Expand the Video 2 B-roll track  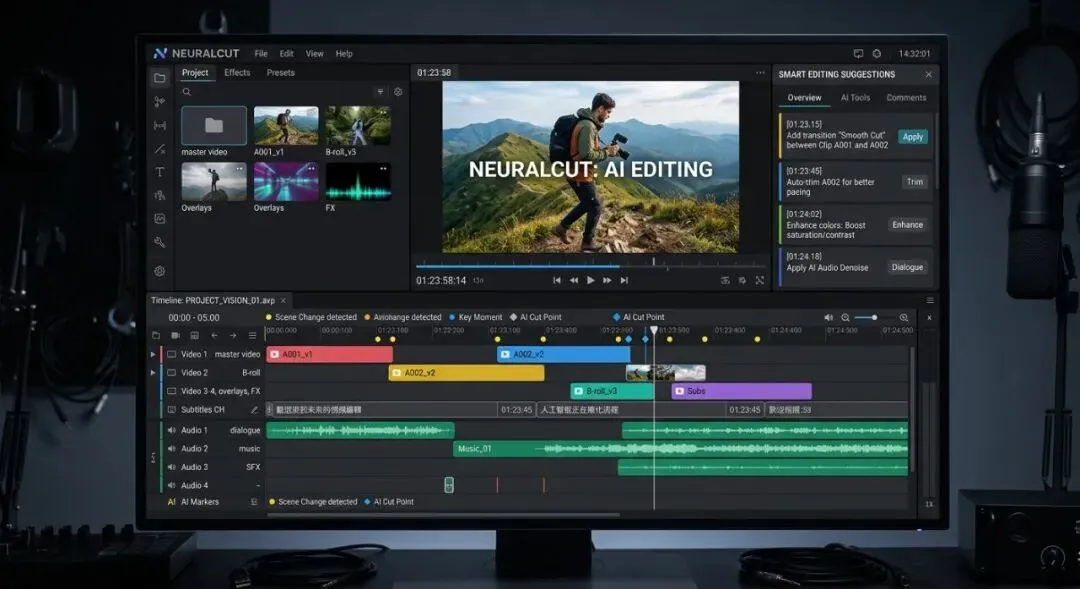click(153, 373)
